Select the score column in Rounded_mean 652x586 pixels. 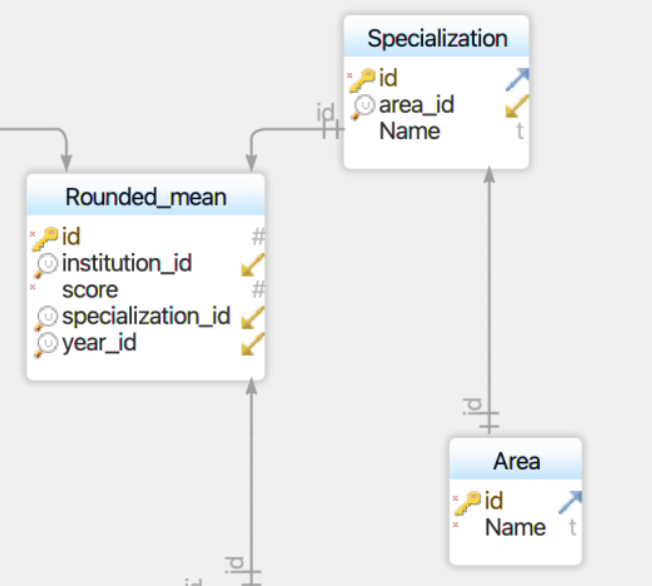[90, 290]
